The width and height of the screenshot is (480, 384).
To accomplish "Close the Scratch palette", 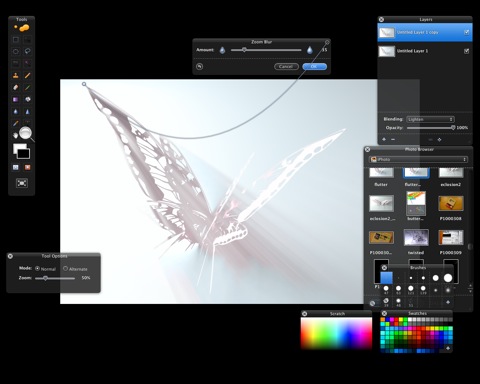I will click(304, 313).
